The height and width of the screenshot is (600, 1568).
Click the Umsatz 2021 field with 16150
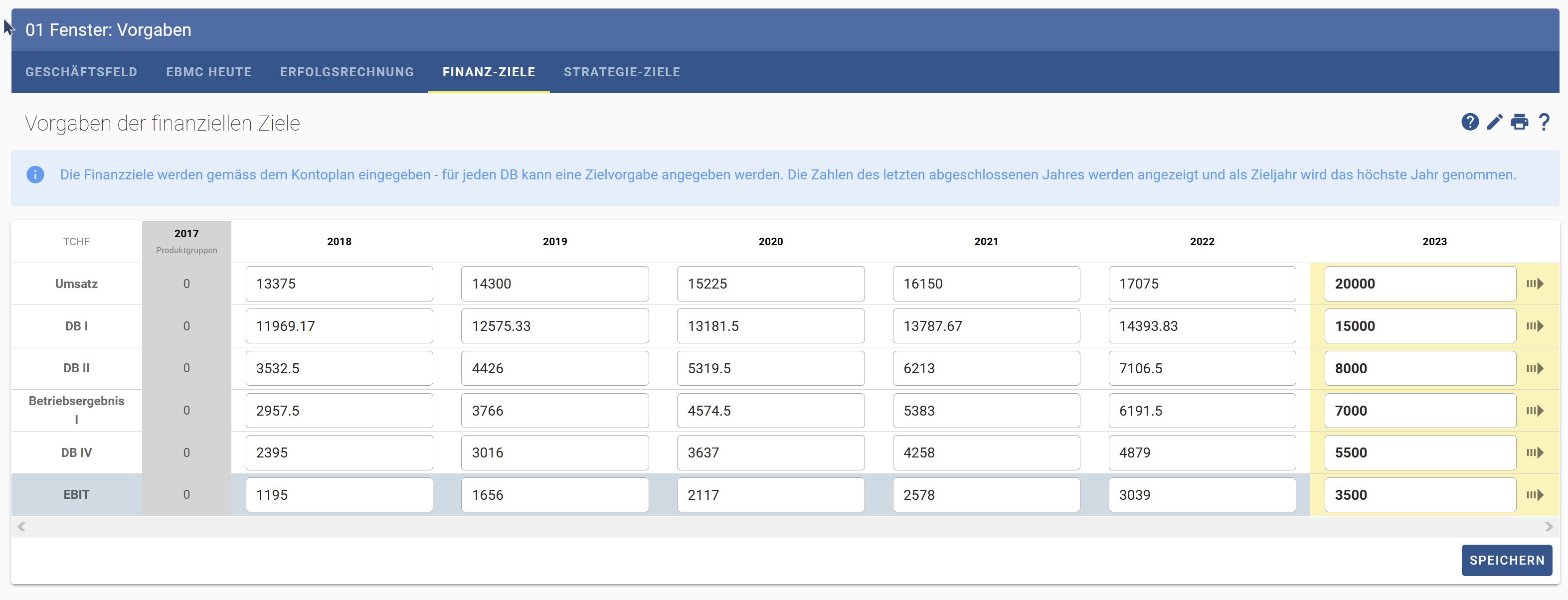coord(986,284)
